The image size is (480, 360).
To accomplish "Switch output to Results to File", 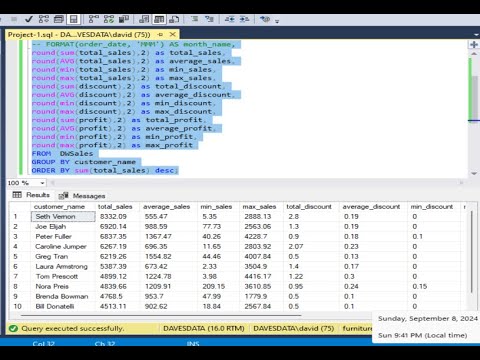I will 174,19.
